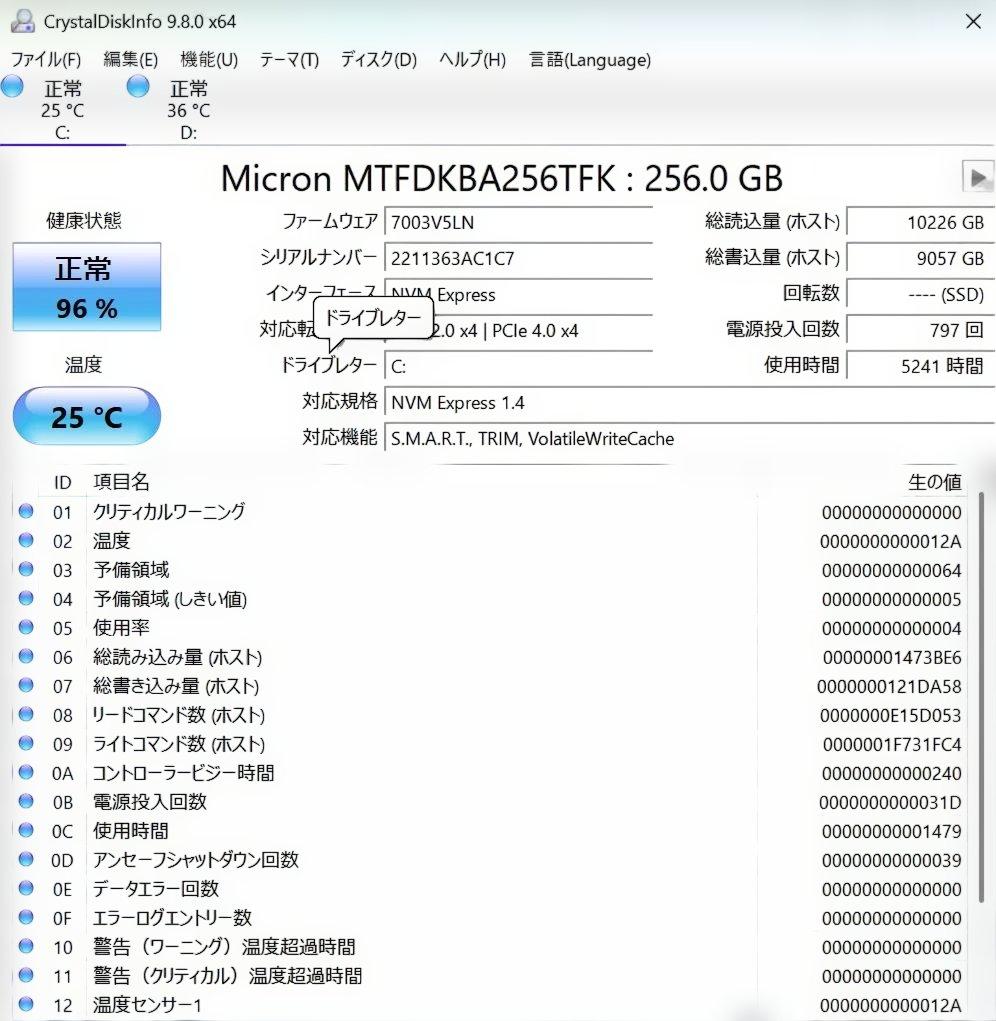Open the テーマ(T) menu
This screenshot has width=996, height=1021.
(289, 59)
